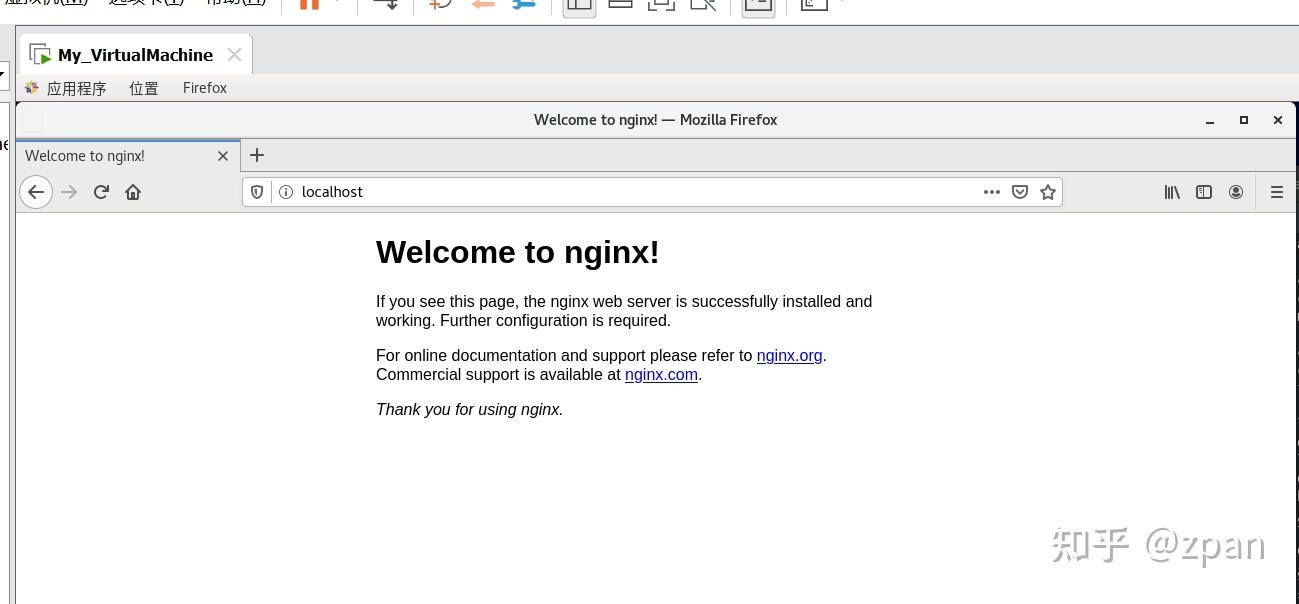The width and height of the screenshot is (1299, 604).
Task: Close the Welcome to nginx! tab
Action: pyautogui.click(x=223, y=156)
